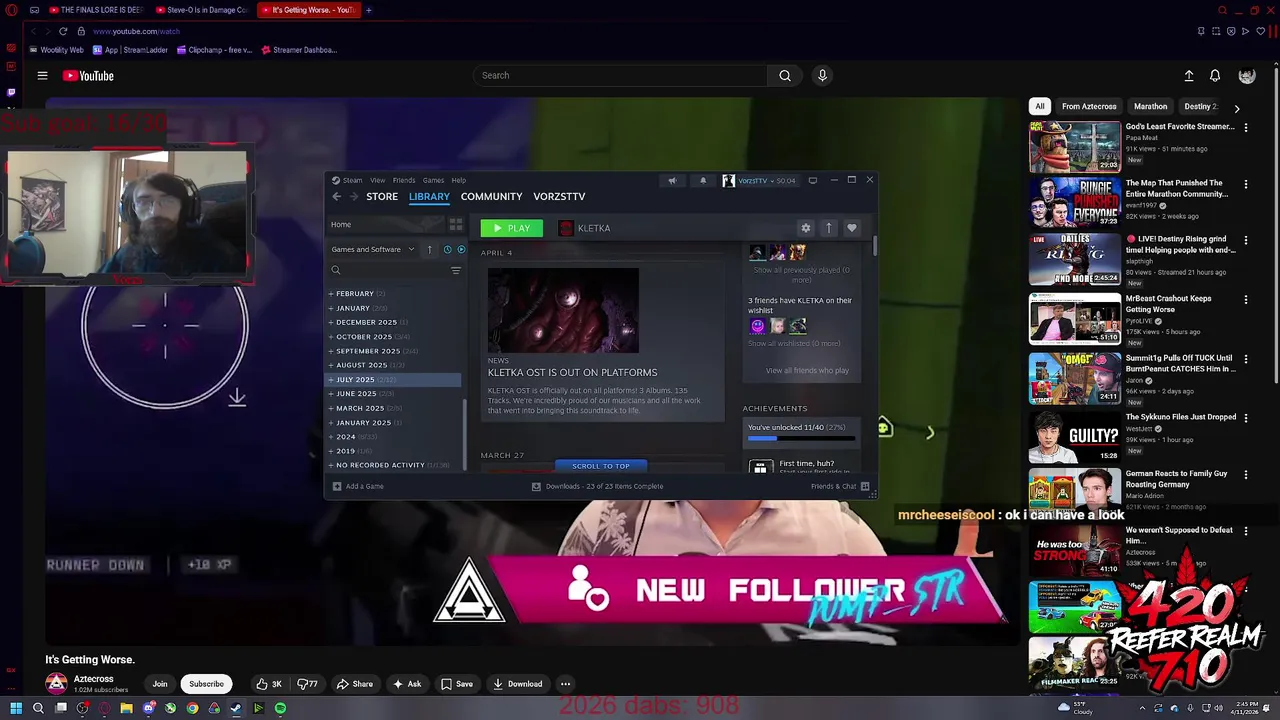Expand JULY 2025 group in Steam library
The image size is (1280, 720).
tap(394, 380)
